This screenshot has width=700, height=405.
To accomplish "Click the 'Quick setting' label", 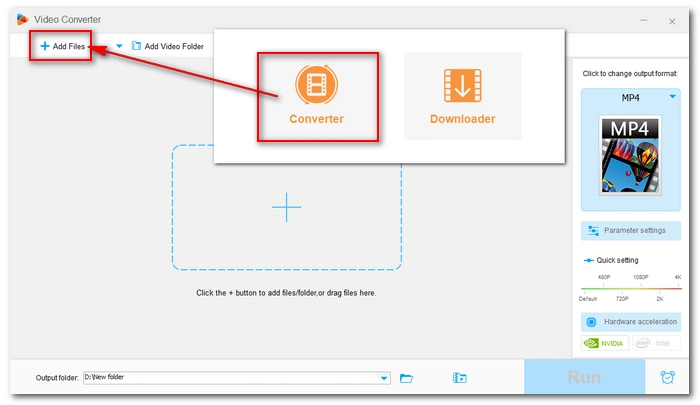I will (617, 260).
